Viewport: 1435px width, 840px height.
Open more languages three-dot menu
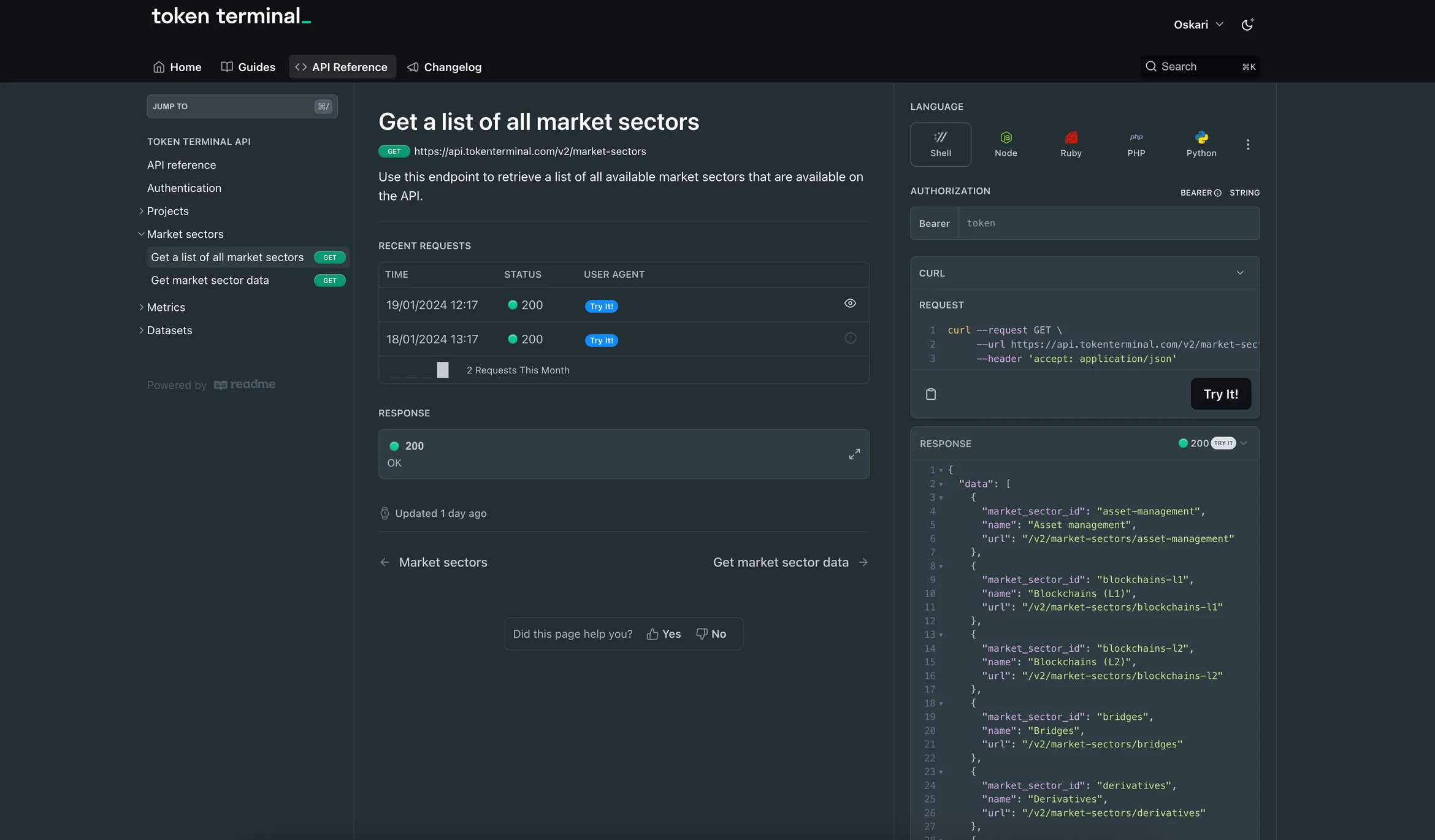click(x=1248, y=145)
